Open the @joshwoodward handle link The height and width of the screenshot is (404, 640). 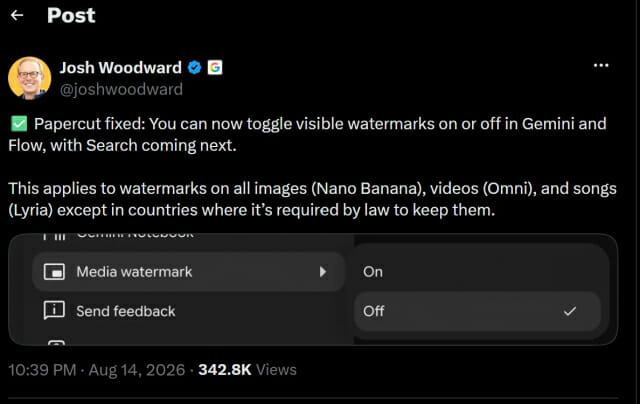point(121,89)
